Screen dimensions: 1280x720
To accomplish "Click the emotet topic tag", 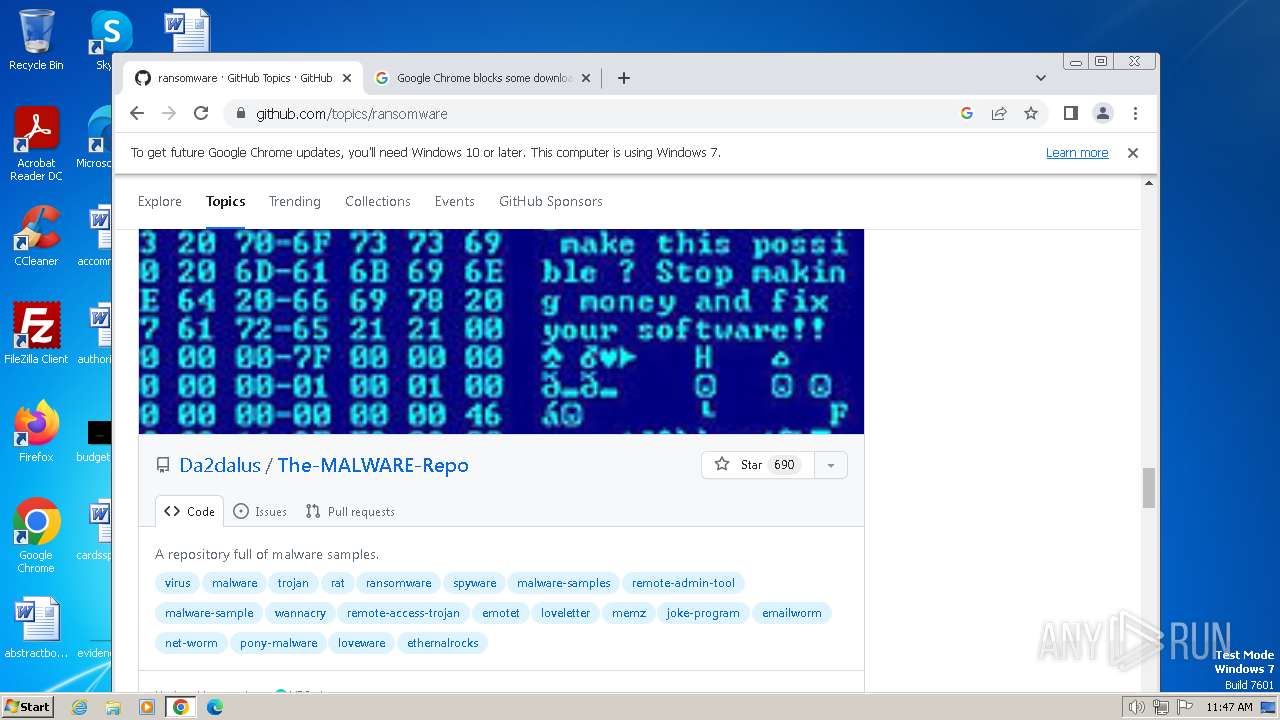I will [501, 613].
